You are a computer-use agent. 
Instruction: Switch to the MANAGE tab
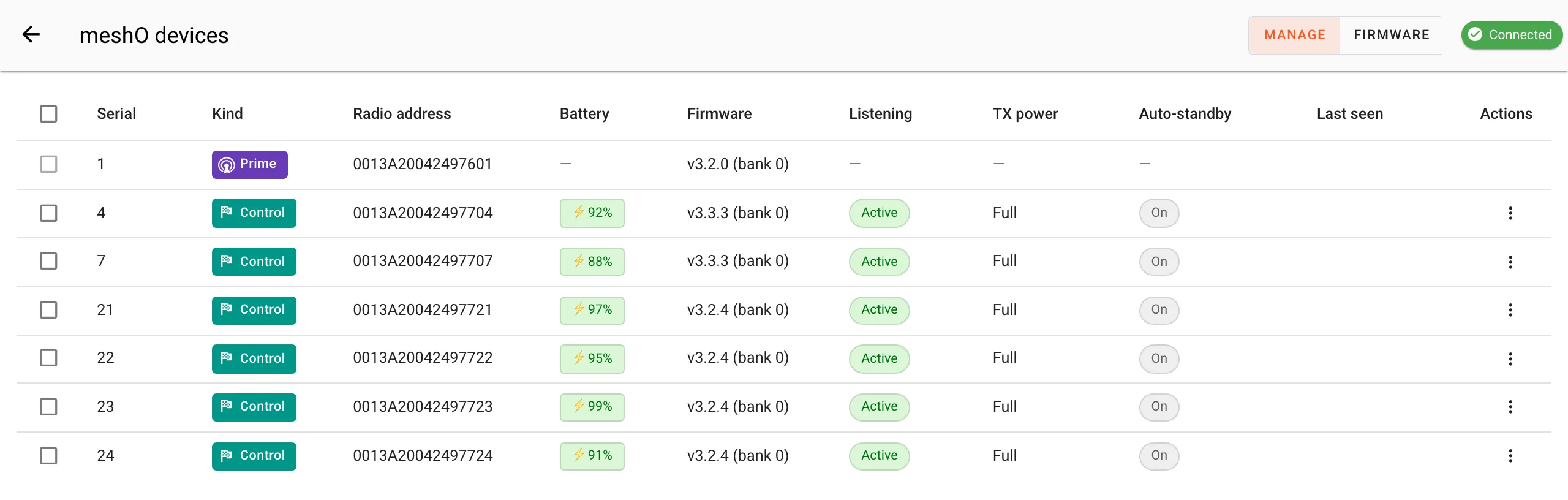click(1295, 35)
